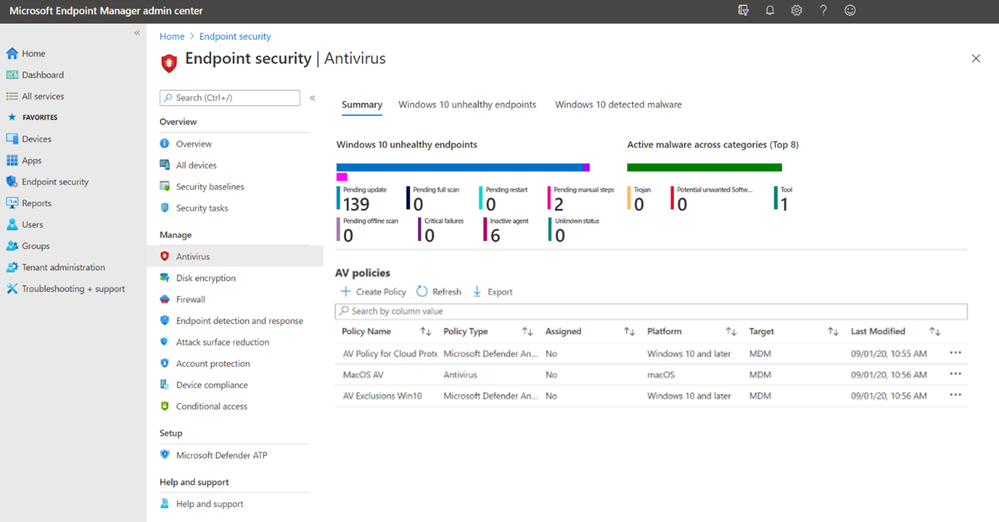Switch to the Summary tab
The height and width of the screenshot is (522, 999).
click(362, 105)
